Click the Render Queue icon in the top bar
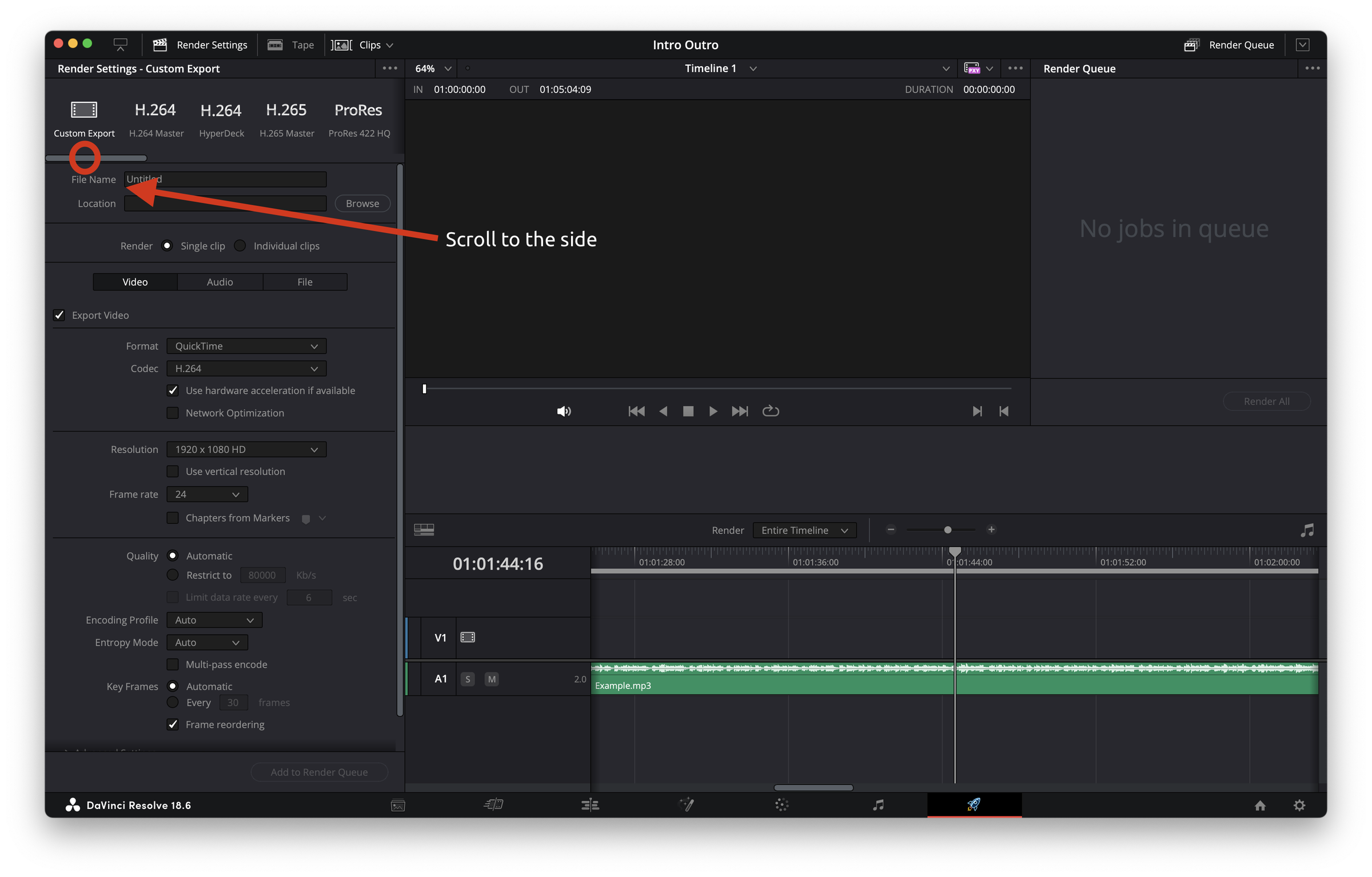 coord(1192,45)
